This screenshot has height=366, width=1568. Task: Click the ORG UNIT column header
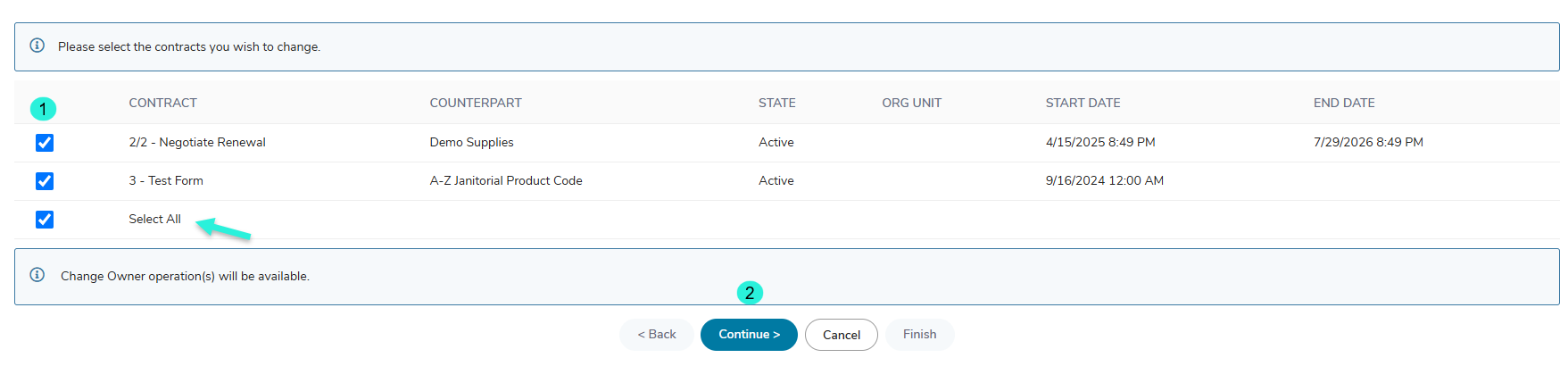[x=911, y=103]
